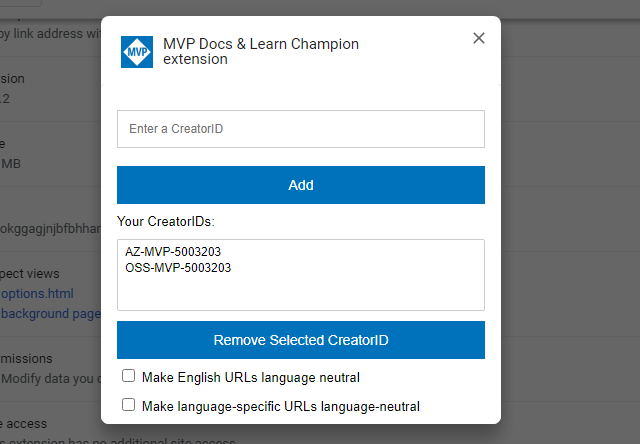The image size is (640, 444).
Task: Select AZ-MVP-5003203 in the CreatorIDs list
Action: pos(173,252)
